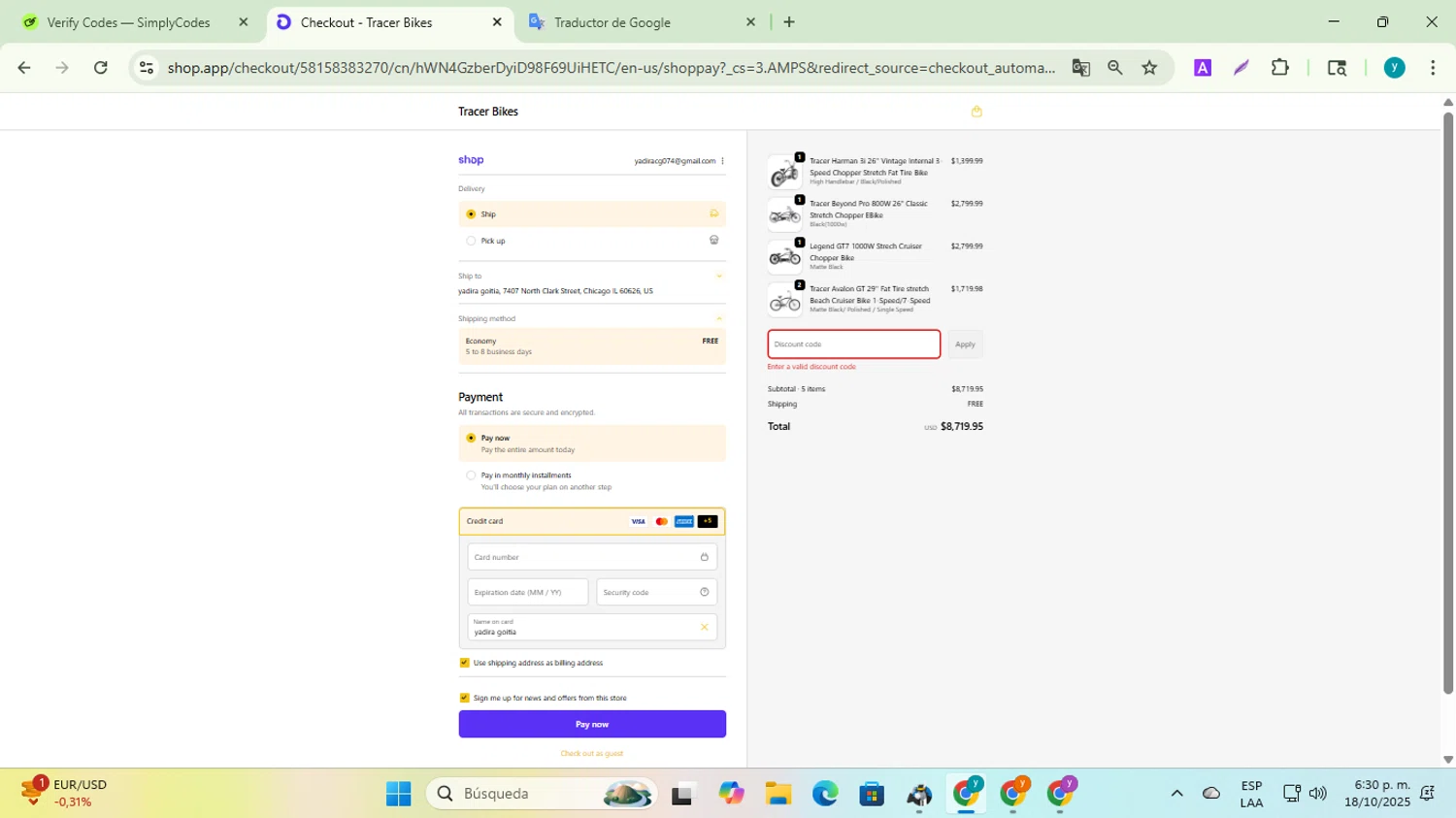Image resolution: width=1456 pixels, height=818 pixels.
Task: Open the cart bag icon in header
Action: [x=976, y=112]
